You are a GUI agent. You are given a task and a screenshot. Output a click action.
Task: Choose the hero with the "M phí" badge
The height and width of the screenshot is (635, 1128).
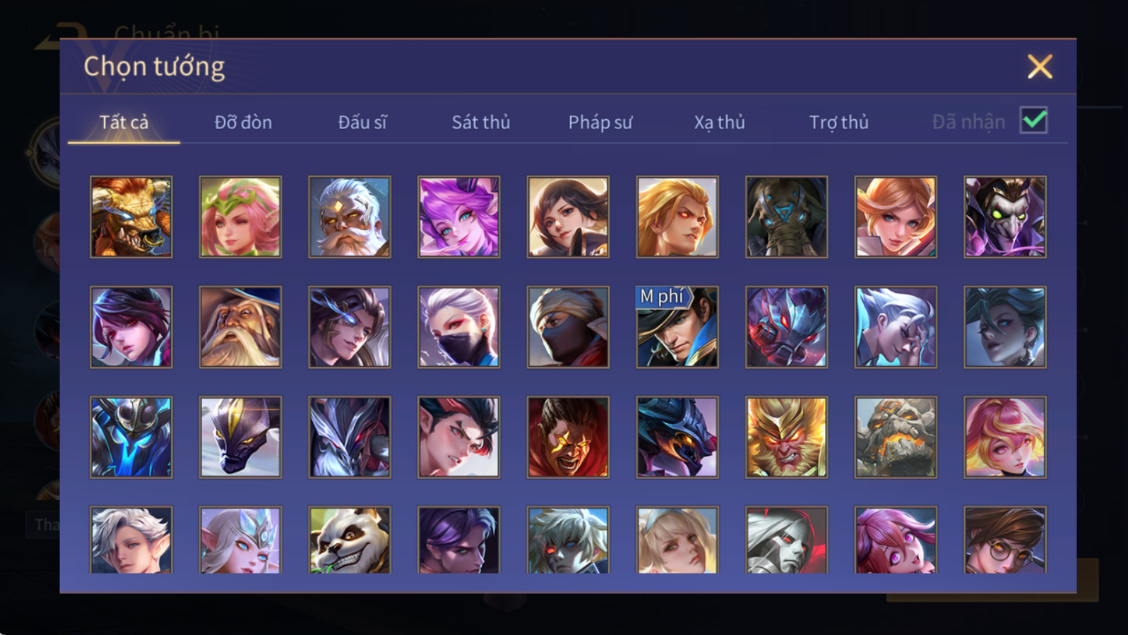pyautogui.click(x=677, y=327)
